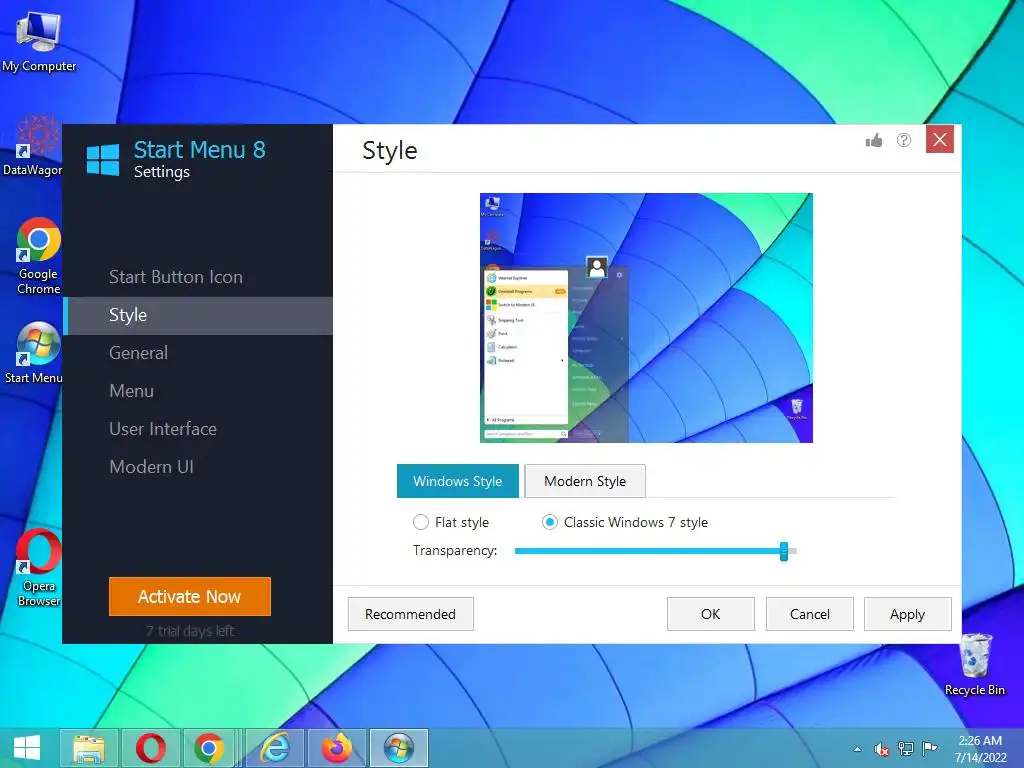
Task: Click the Transparency slider handle
Action: (784, 551)
